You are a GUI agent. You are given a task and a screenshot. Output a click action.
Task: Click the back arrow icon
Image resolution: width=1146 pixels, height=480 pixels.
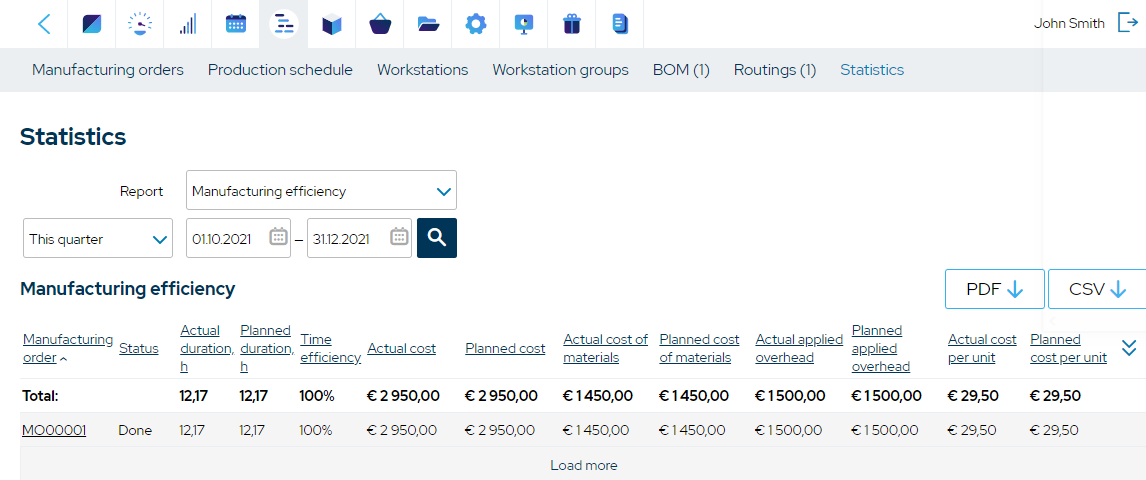[44, 24]
